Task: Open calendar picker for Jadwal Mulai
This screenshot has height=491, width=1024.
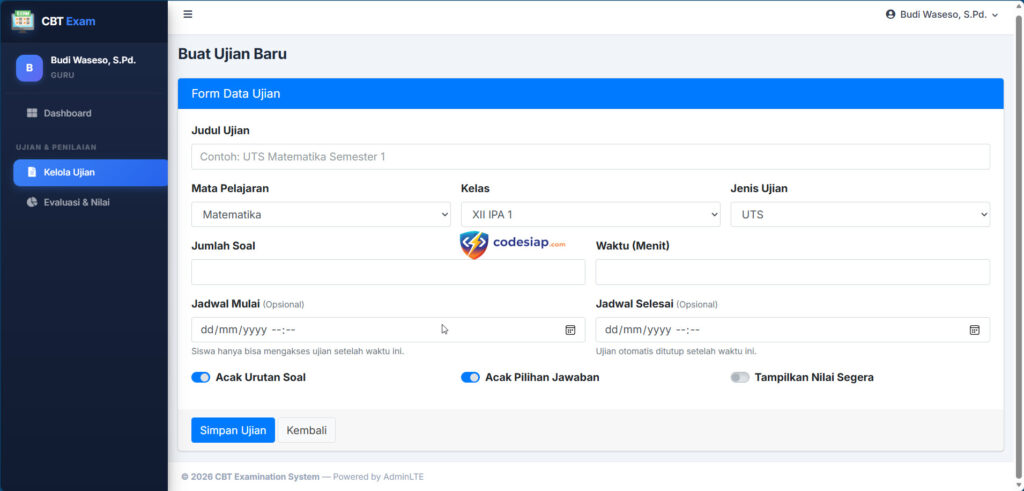Action: (x=570, y=330)
